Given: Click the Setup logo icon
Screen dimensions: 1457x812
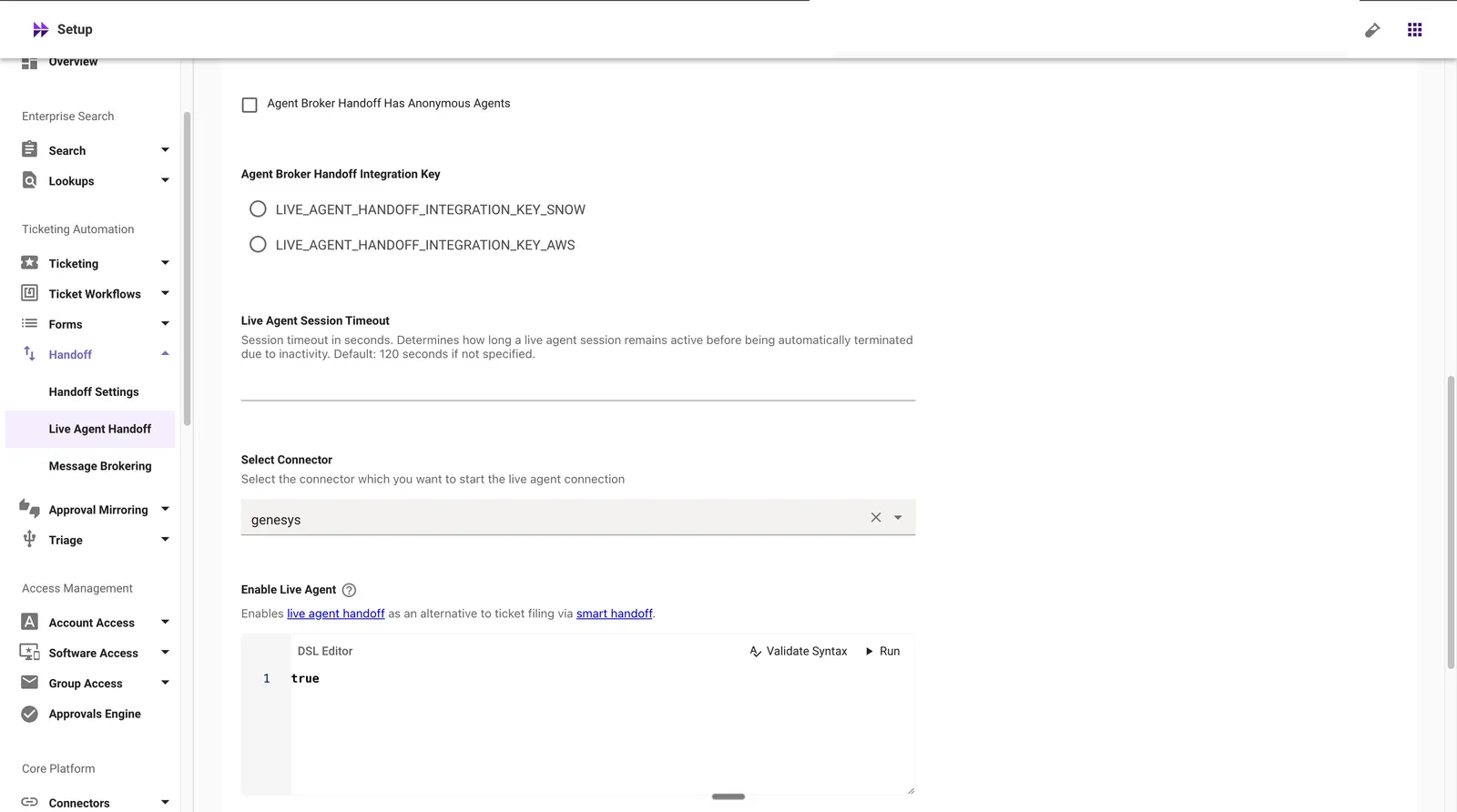Looking at the screenshot, I should [x=40, y=30].
